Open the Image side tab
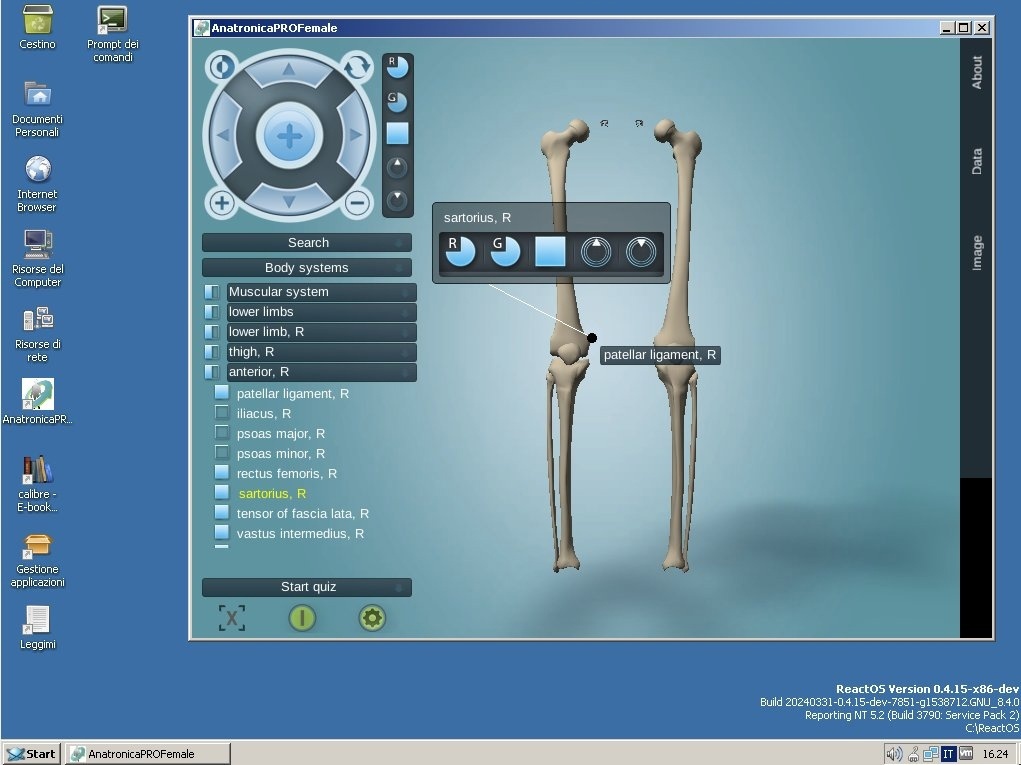 [x=977, y=253]
